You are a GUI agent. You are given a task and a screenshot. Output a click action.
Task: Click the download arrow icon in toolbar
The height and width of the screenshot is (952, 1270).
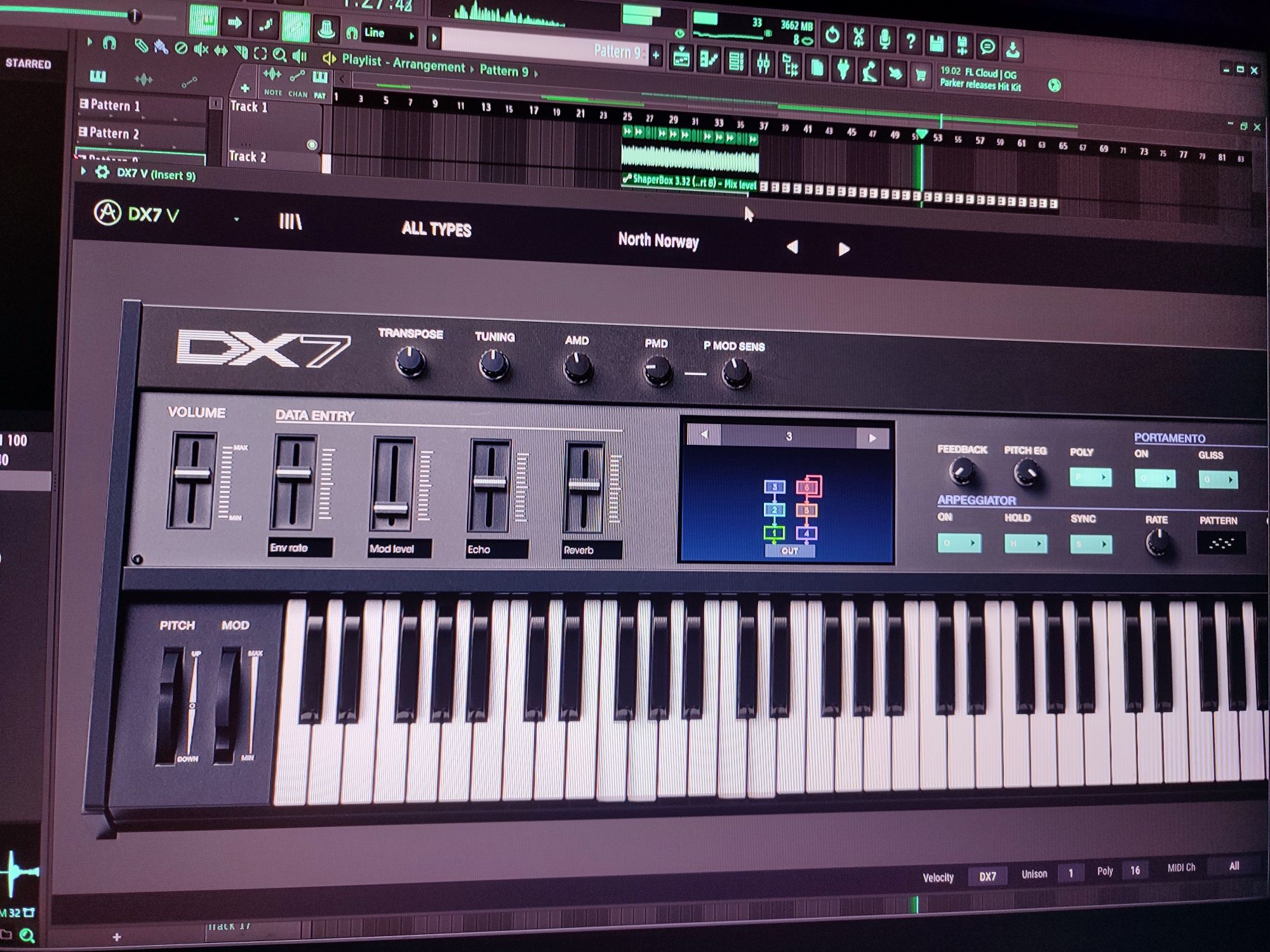click(x=1012, y=49)
